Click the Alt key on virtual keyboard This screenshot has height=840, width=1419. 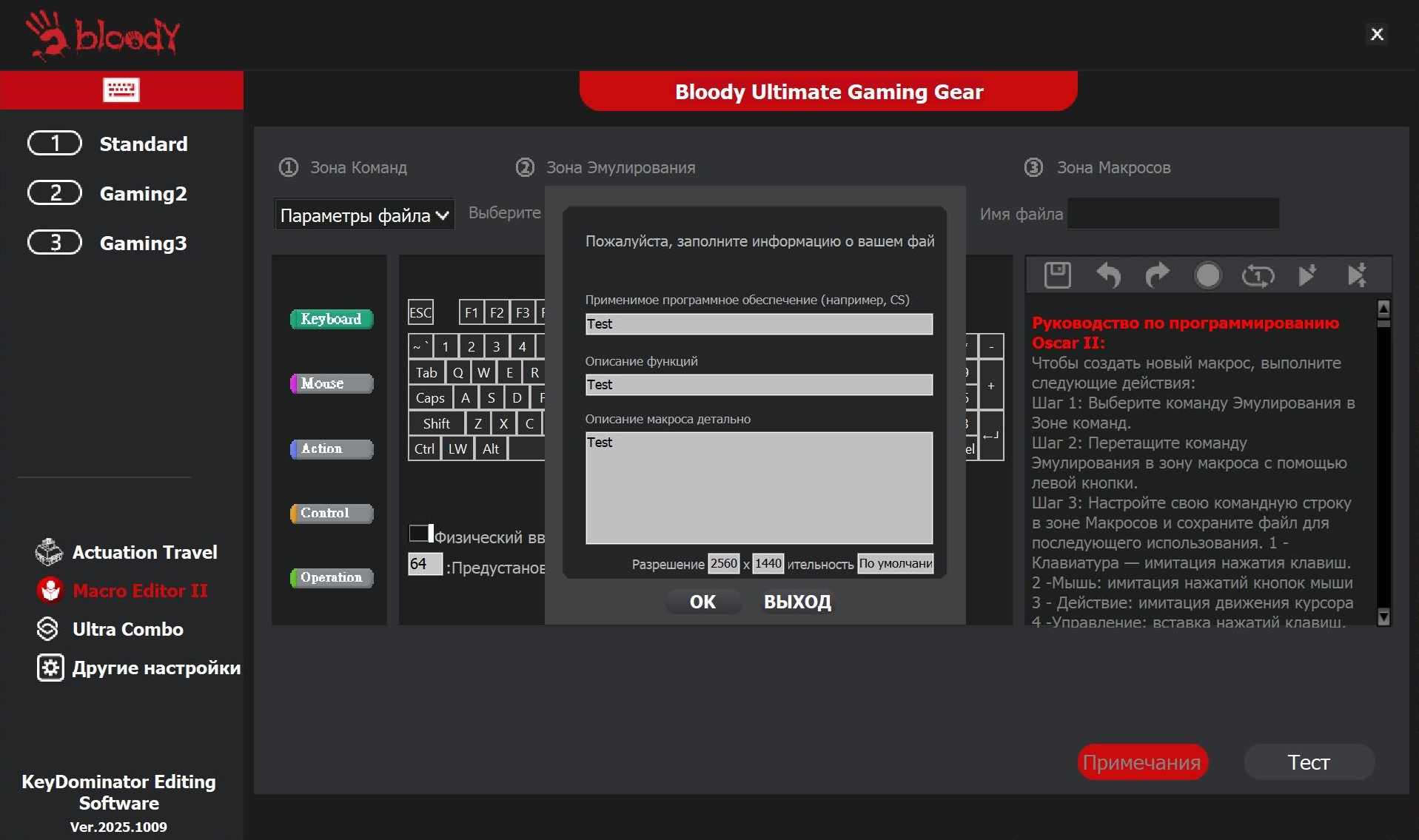(x=491, y=448)
